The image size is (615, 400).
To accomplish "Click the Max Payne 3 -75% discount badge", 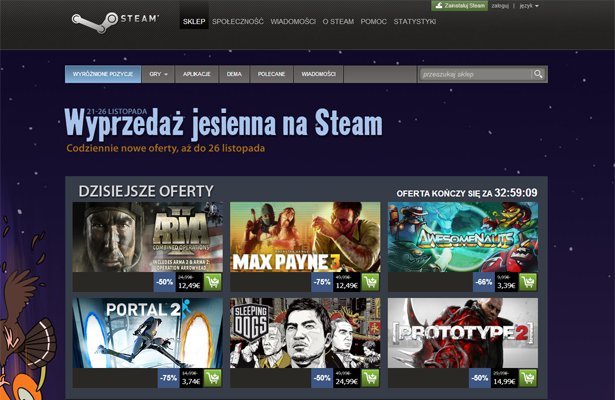I will [322, 282].
